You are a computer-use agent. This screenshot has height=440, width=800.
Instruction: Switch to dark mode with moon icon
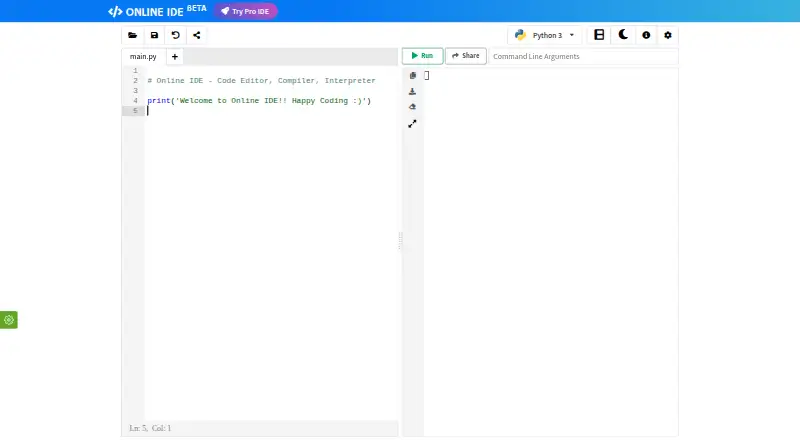pyautogui.click(x=622, y=35)
